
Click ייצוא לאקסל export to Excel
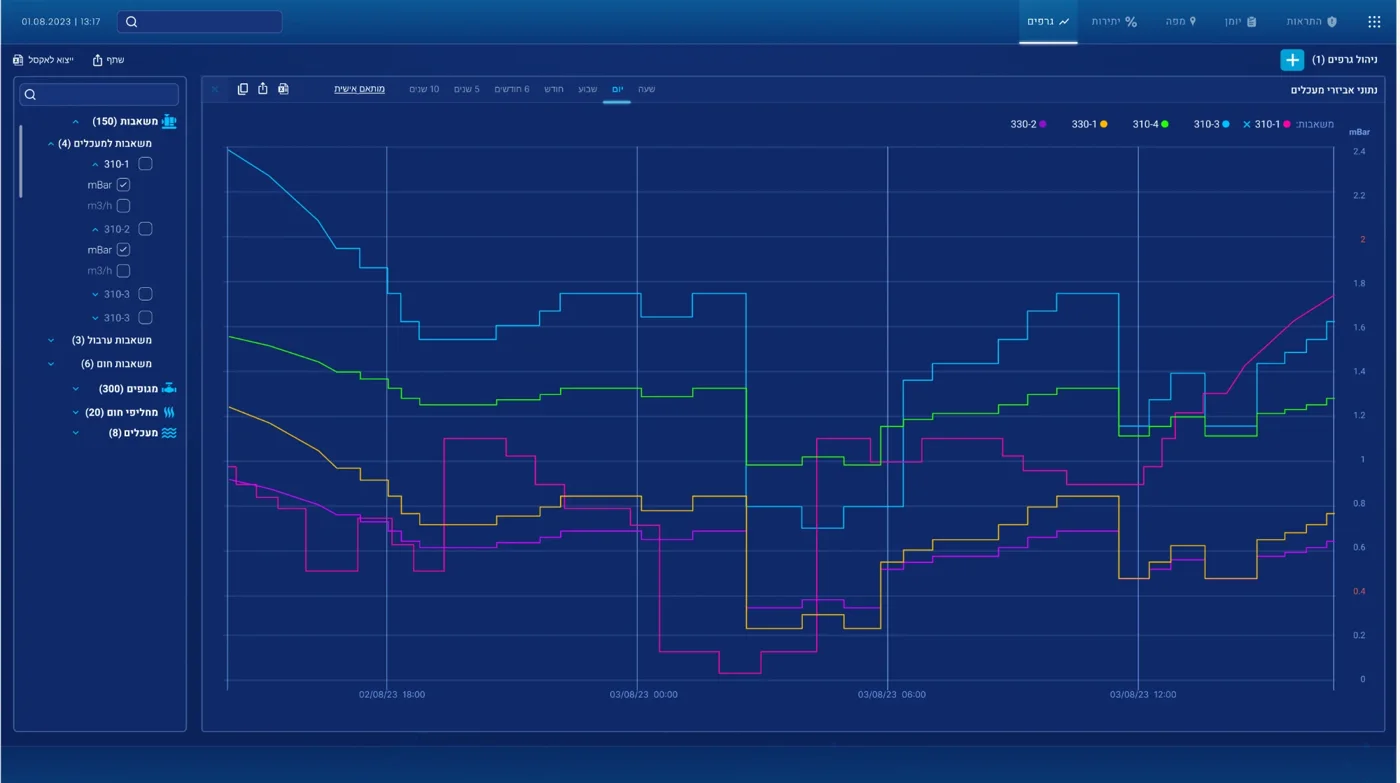pos(43,60)
